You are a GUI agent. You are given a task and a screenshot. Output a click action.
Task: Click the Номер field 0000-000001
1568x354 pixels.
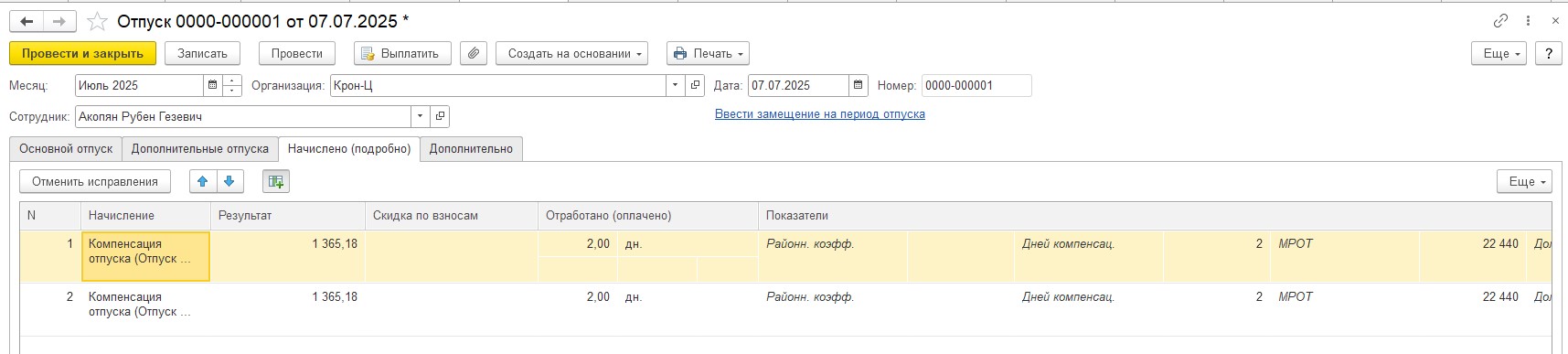[976, 85]
